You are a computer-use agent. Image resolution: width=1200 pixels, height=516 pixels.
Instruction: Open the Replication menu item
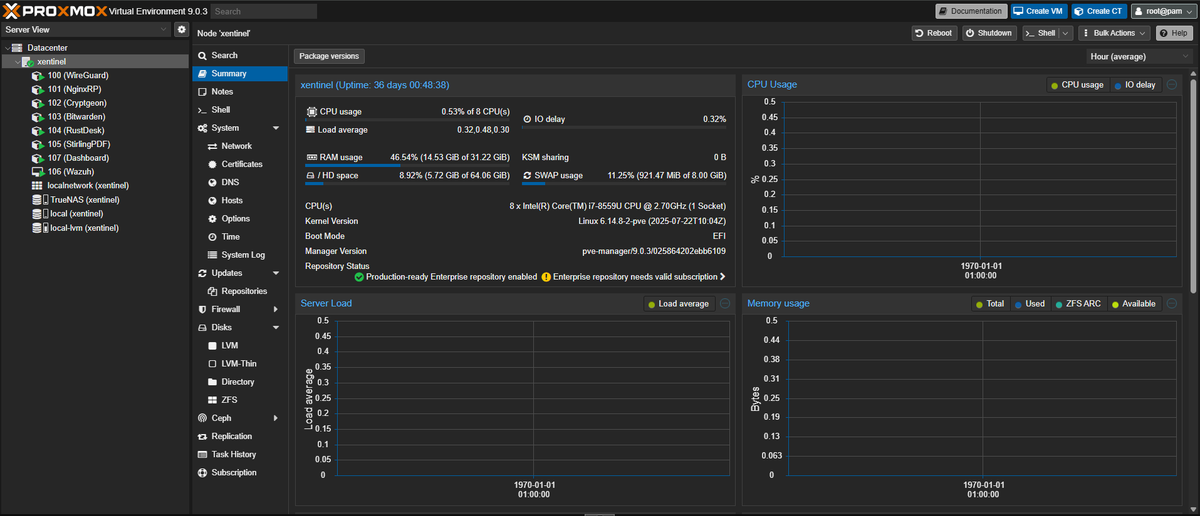231,436
